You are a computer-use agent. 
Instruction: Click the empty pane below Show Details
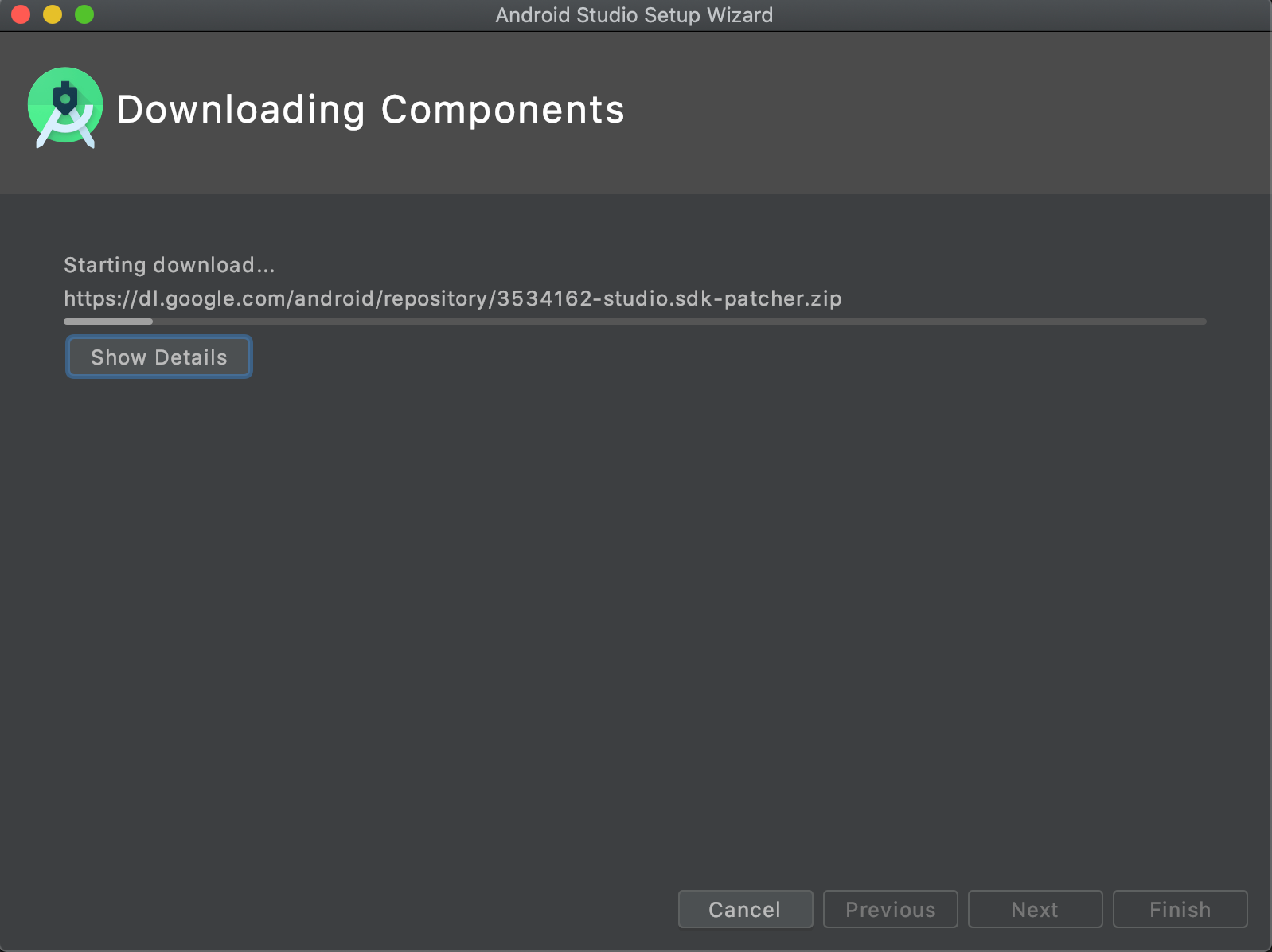635,621
